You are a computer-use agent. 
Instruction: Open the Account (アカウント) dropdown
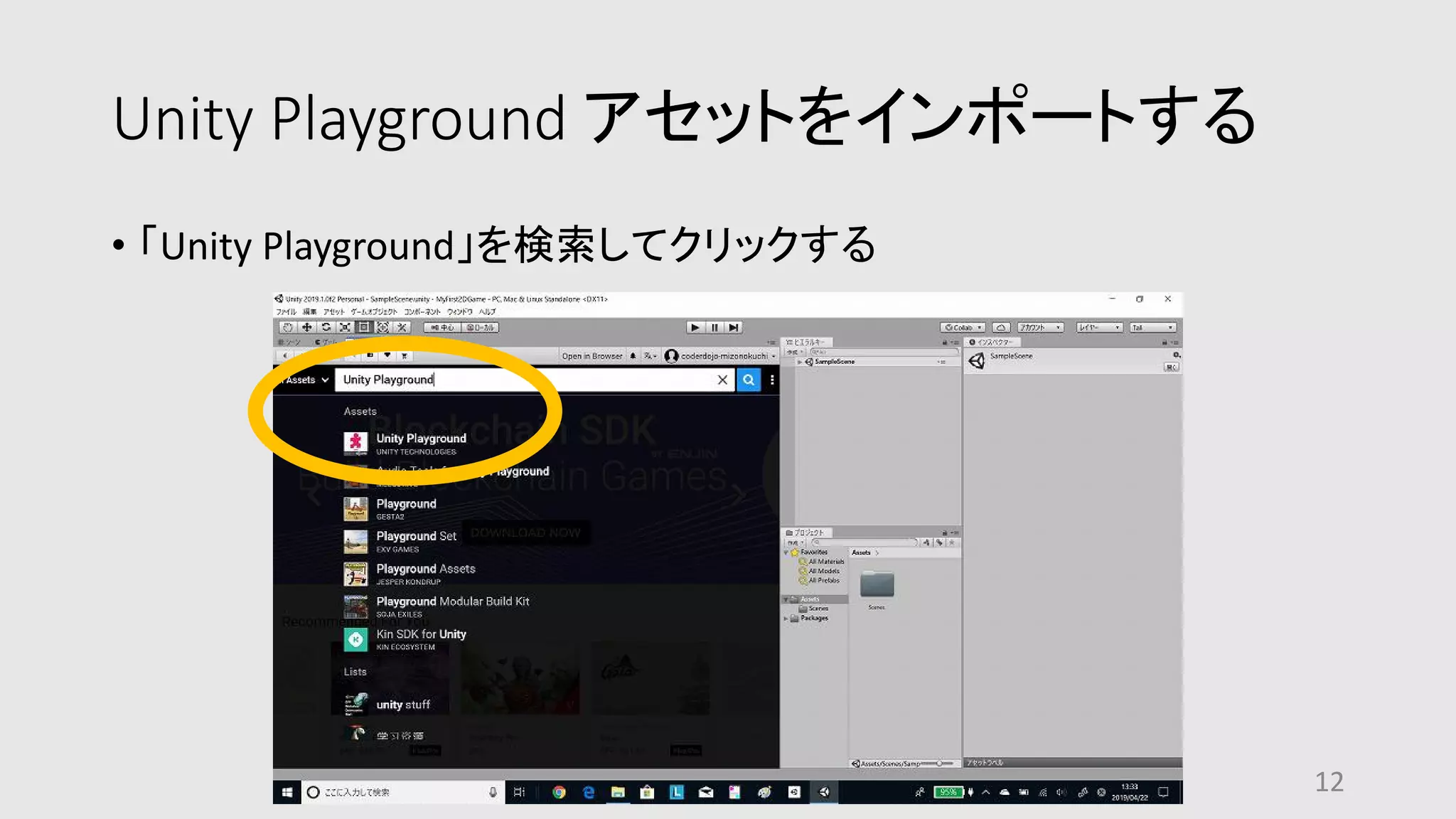(x=1040, y=328)
